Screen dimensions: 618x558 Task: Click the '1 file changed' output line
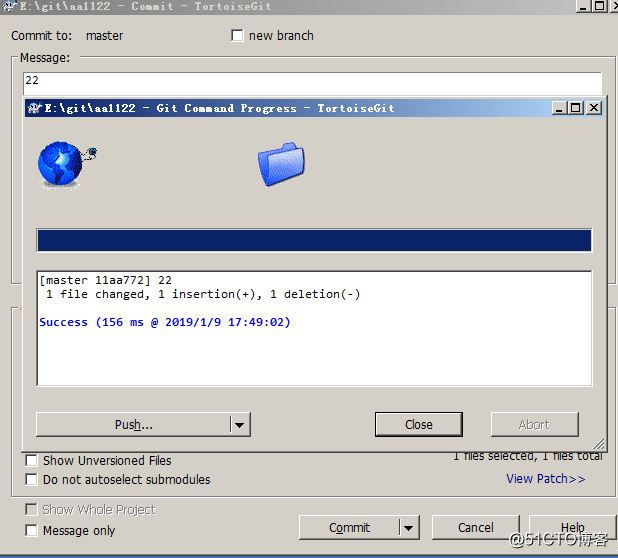(x=203, y=294)
